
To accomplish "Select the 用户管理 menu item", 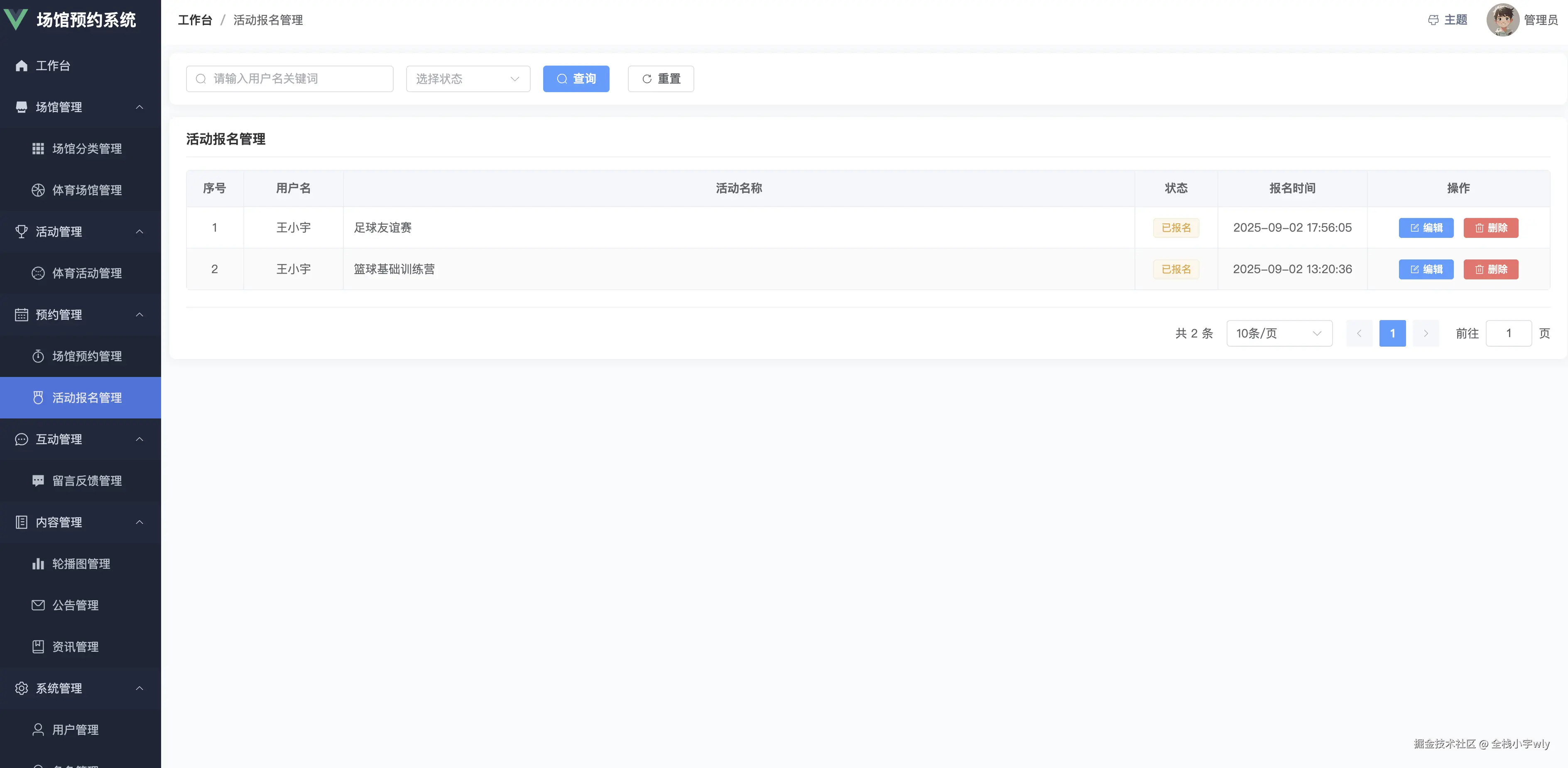I will pyautogui.click(x=75, y=730).
